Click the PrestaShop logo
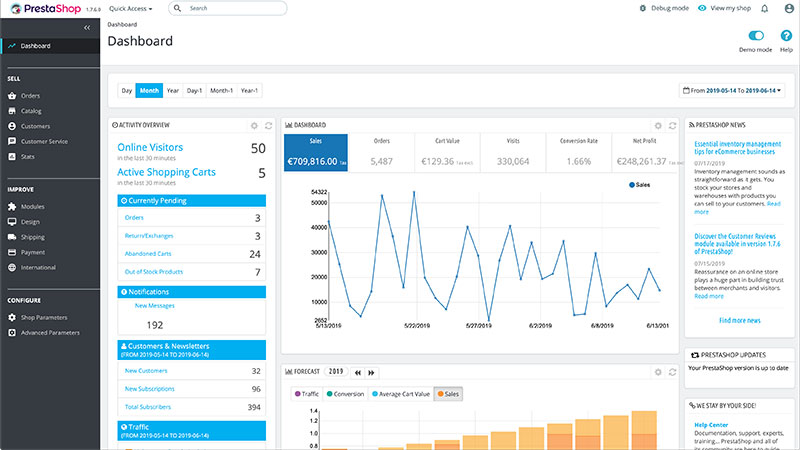The width and height of the screenshot is (800, 450). click(x=45, y=9)
